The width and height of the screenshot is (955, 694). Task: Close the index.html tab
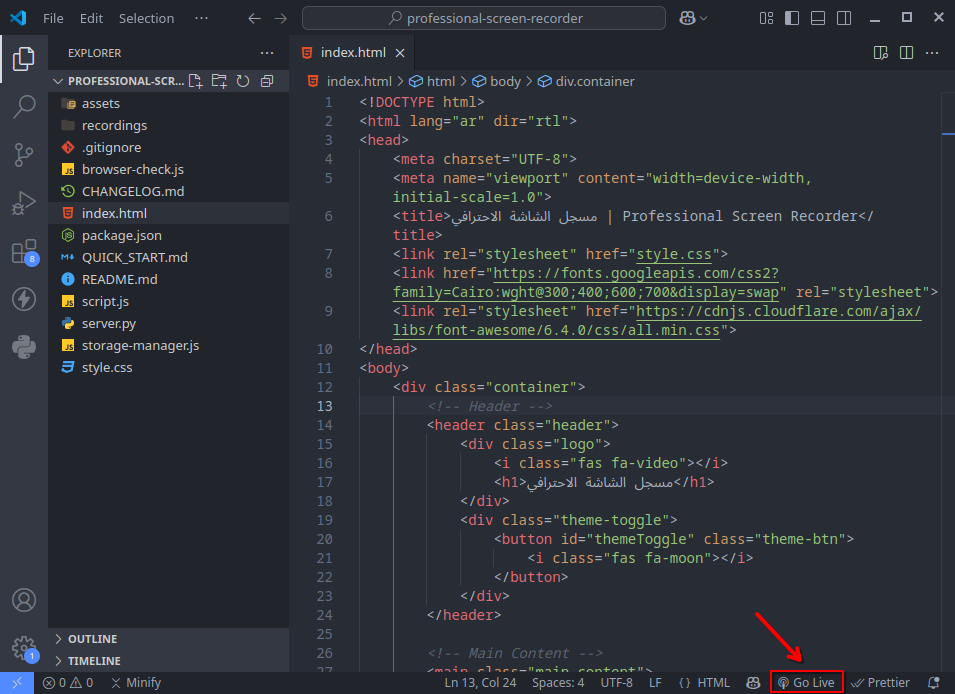[400, 53]
